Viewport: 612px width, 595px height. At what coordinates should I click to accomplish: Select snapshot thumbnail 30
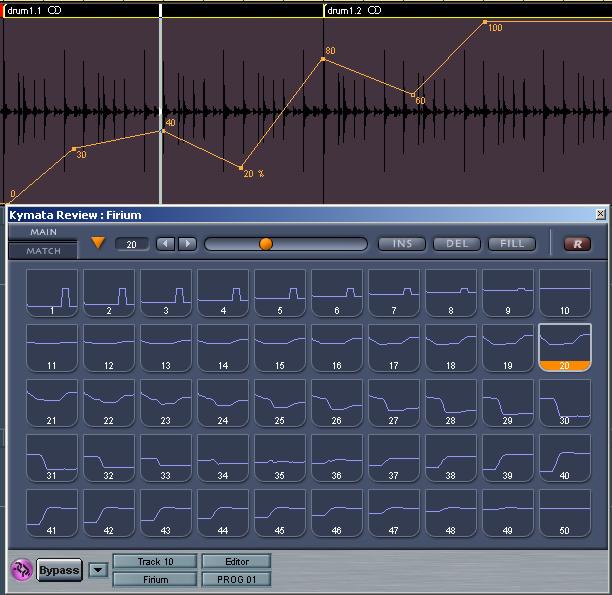pyautogui.click(x=565, y=403)
